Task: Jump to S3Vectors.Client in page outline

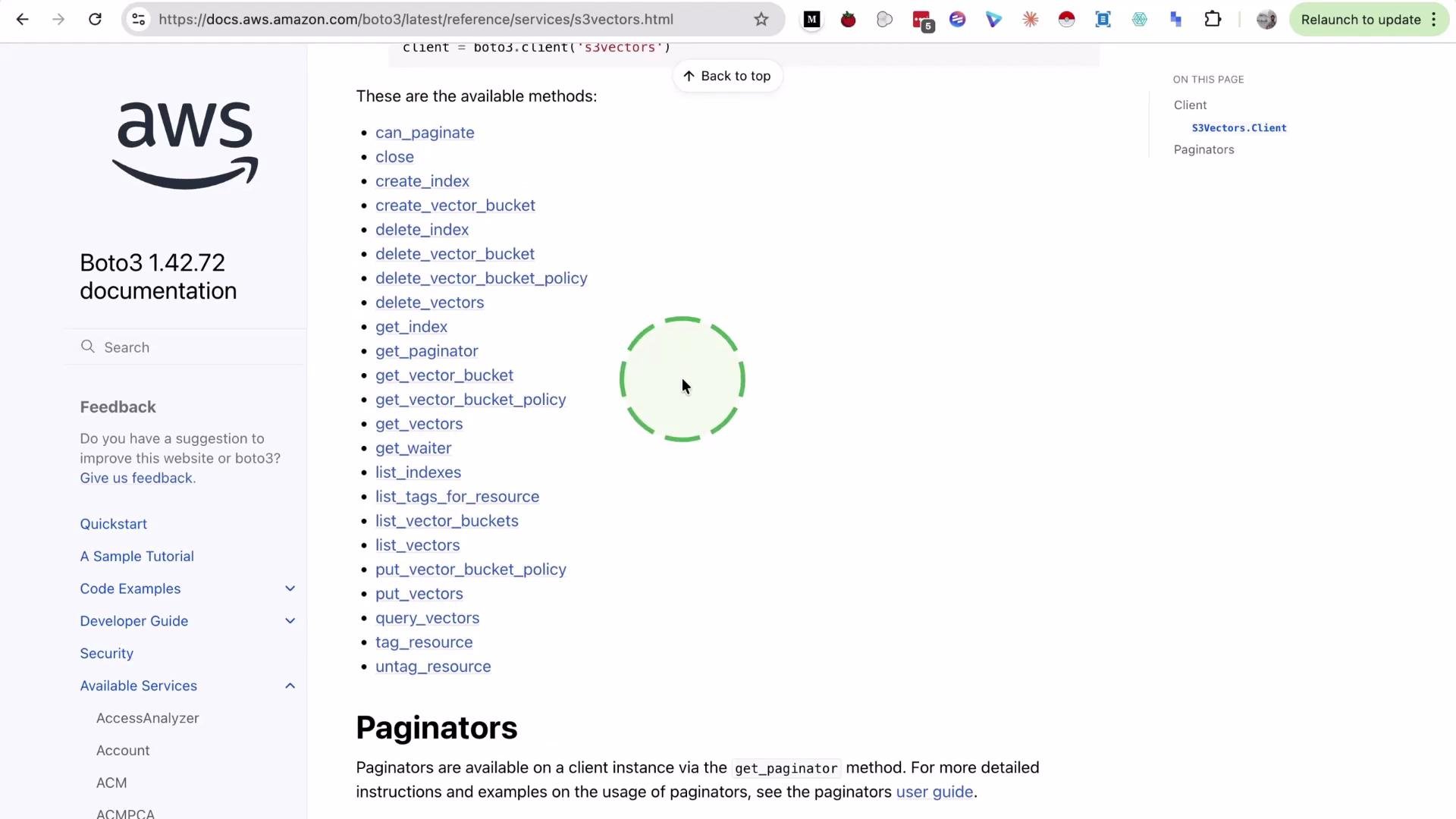Action: click(1239, 127)
